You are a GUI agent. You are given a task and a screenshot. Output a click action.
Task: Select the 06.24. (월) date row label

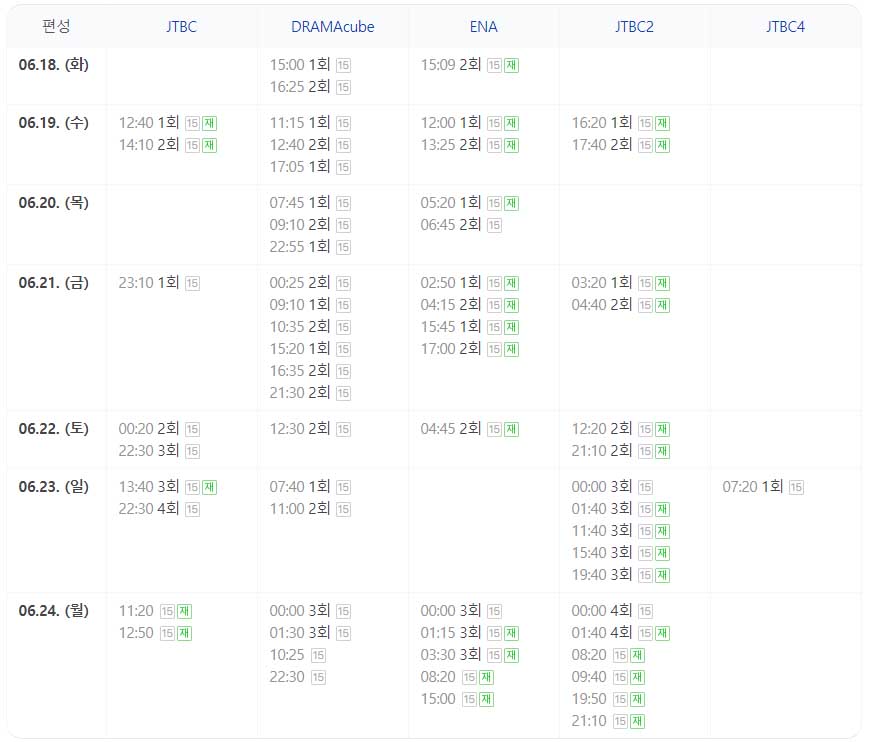[53, 610]
